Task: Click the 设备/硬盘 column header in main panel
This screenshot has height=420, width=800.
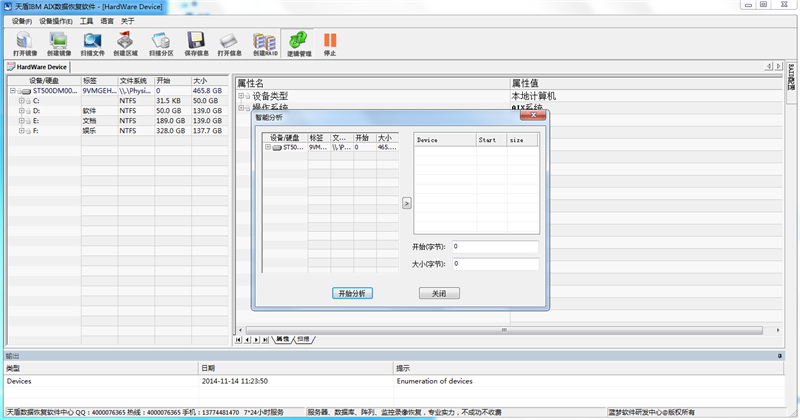Action: (x=44, y=81)
